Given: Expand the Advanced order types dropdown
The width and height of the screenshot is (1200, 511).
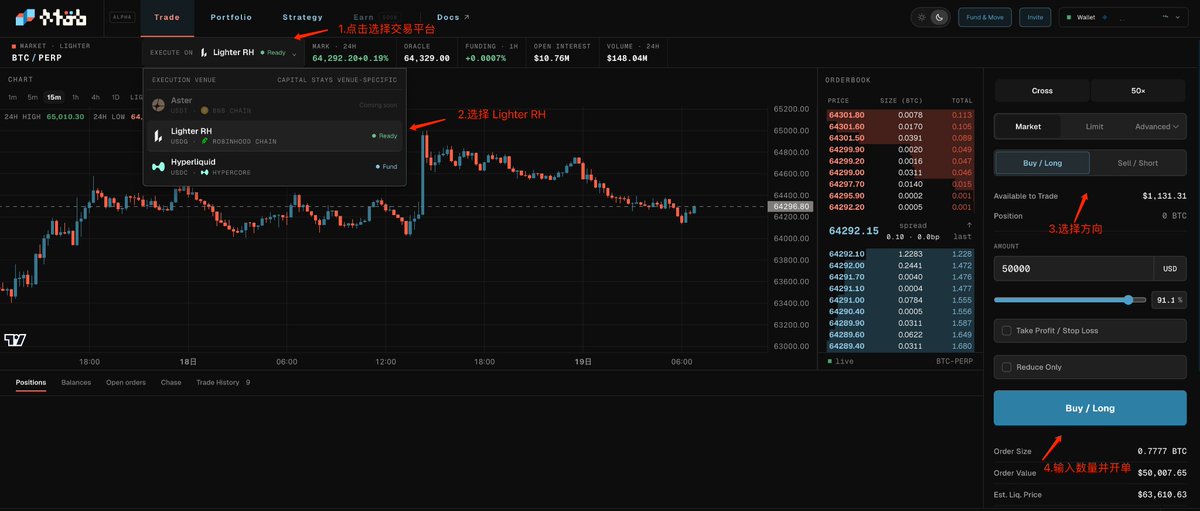Looking at the screenshot, I should point(1157,127).
